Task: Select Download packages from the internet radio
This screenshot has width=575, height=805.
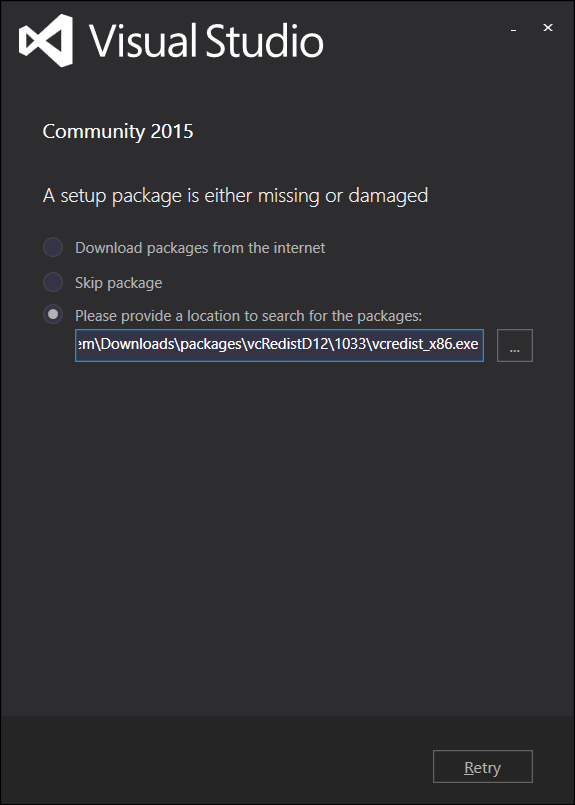Action: [x=53, y=247]
